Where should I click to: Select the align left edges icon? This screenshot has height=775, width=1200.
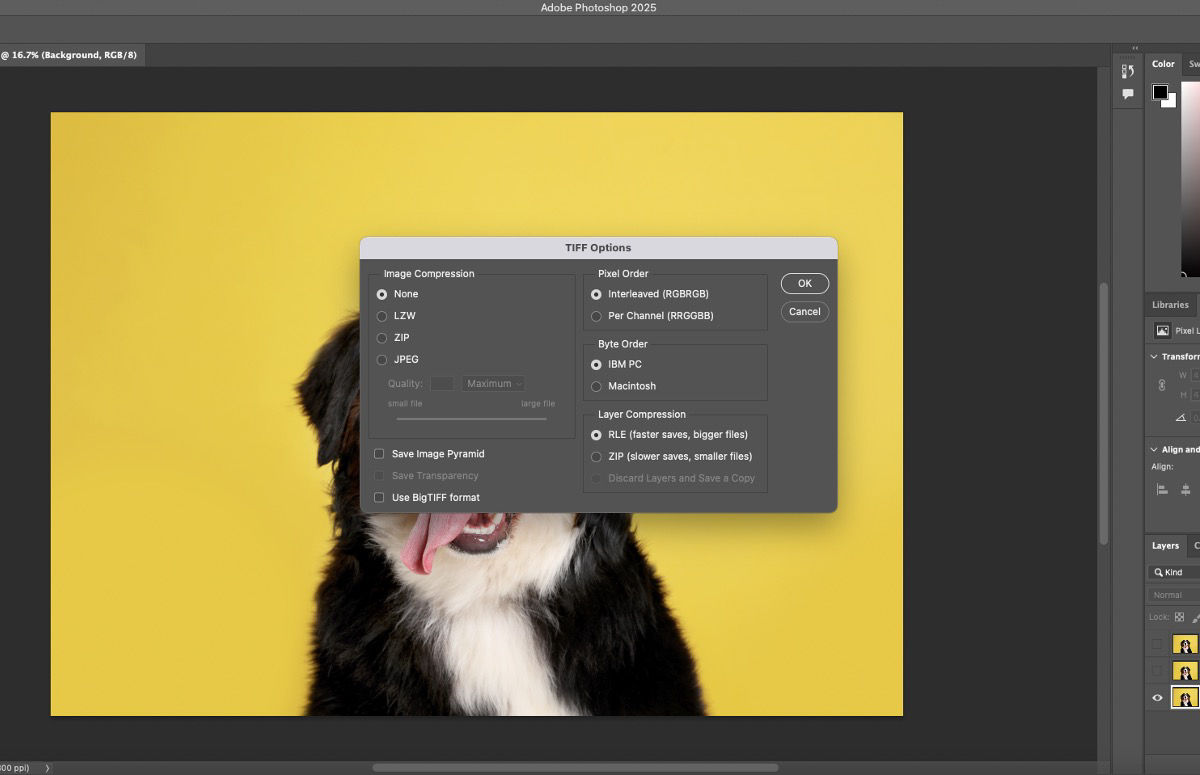[1163, 489]
